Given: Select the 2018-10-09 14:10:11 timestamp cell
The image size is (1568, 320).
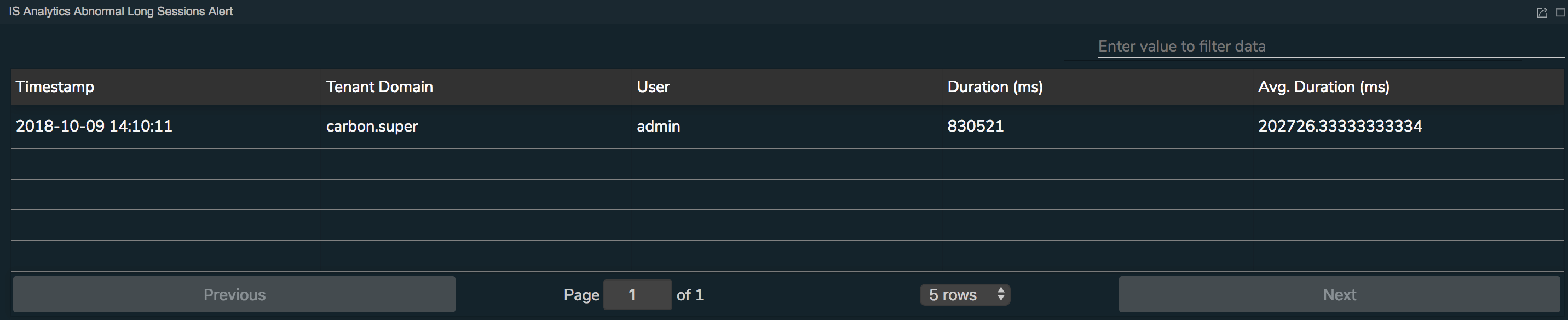Looking at the screenshot, I should point(94,126).
